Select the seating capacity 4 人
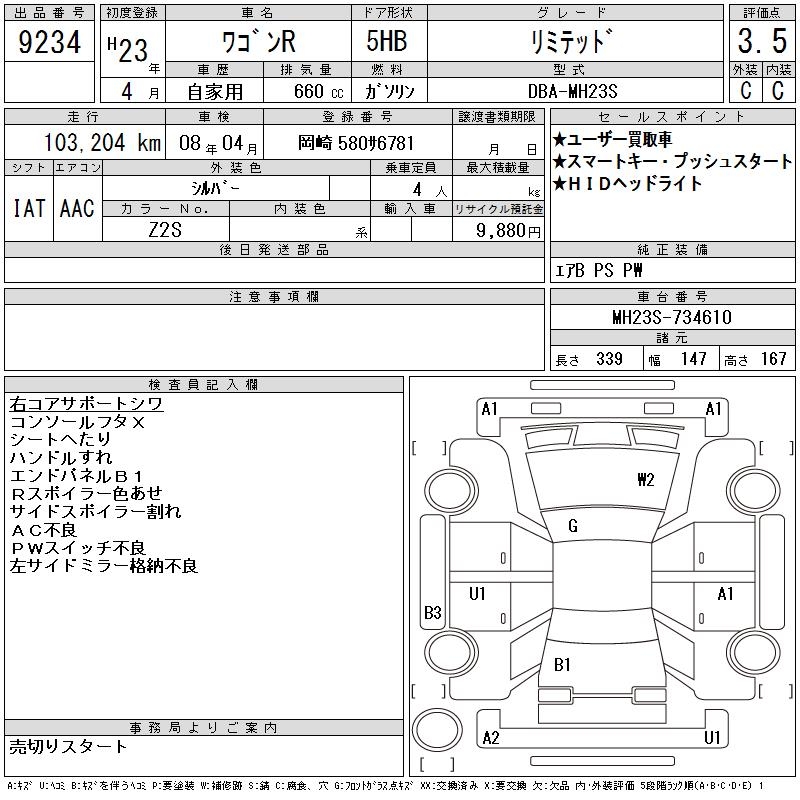This screenshot has height=800, width=800. [430, 190]
